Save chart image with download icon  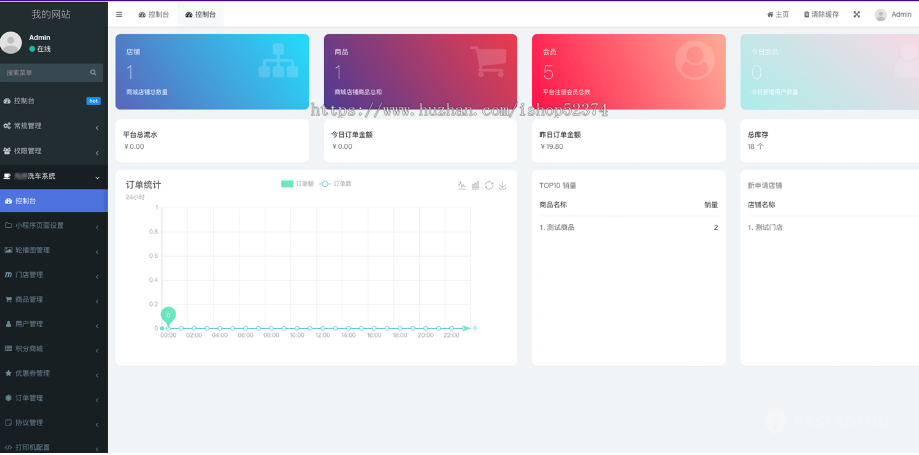point(502,185)
